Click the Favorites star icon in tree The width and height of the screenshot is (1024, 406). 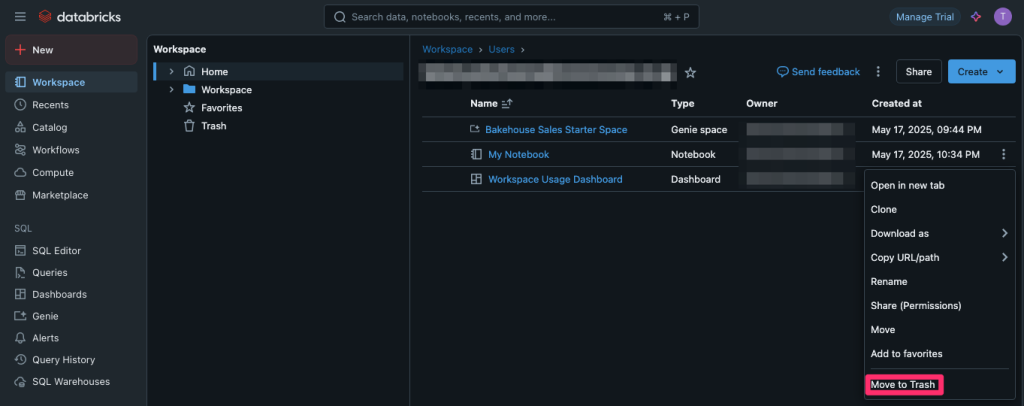pyautogui.click(x=189, y=108)
